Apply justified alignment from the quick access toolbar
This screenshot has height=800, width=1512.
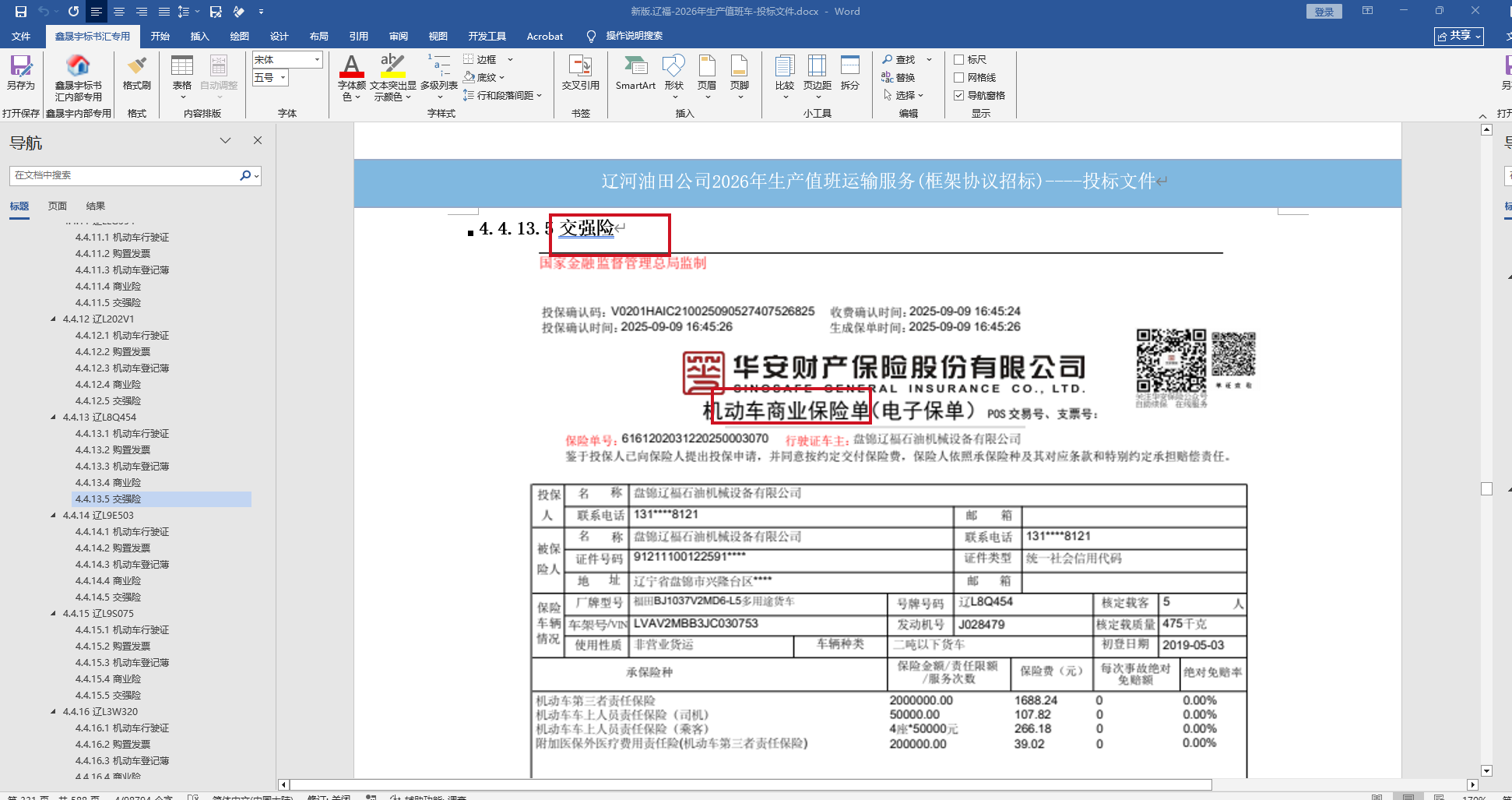(x=164, y=12)
